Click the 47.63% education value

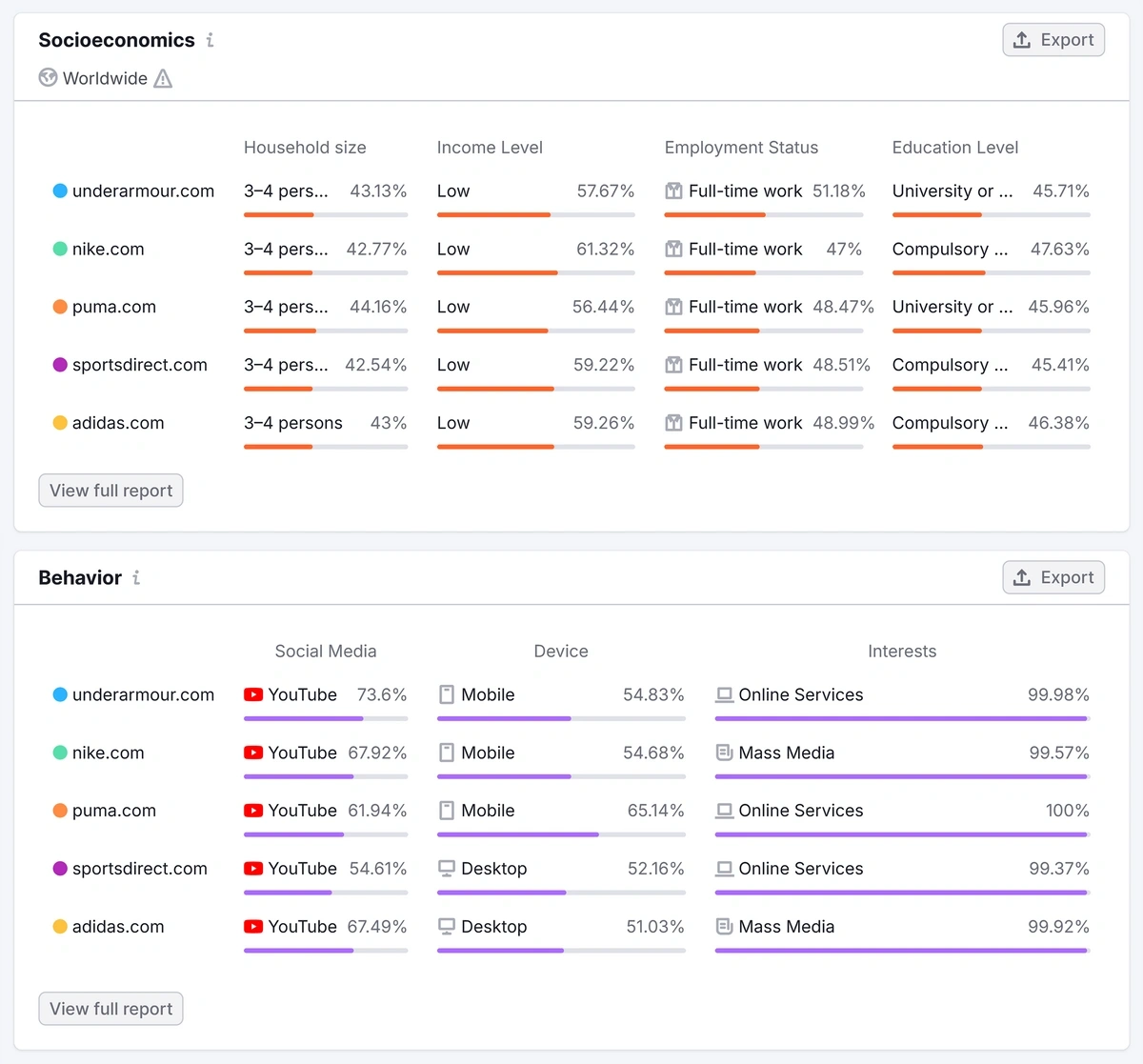click(1060, 249)
